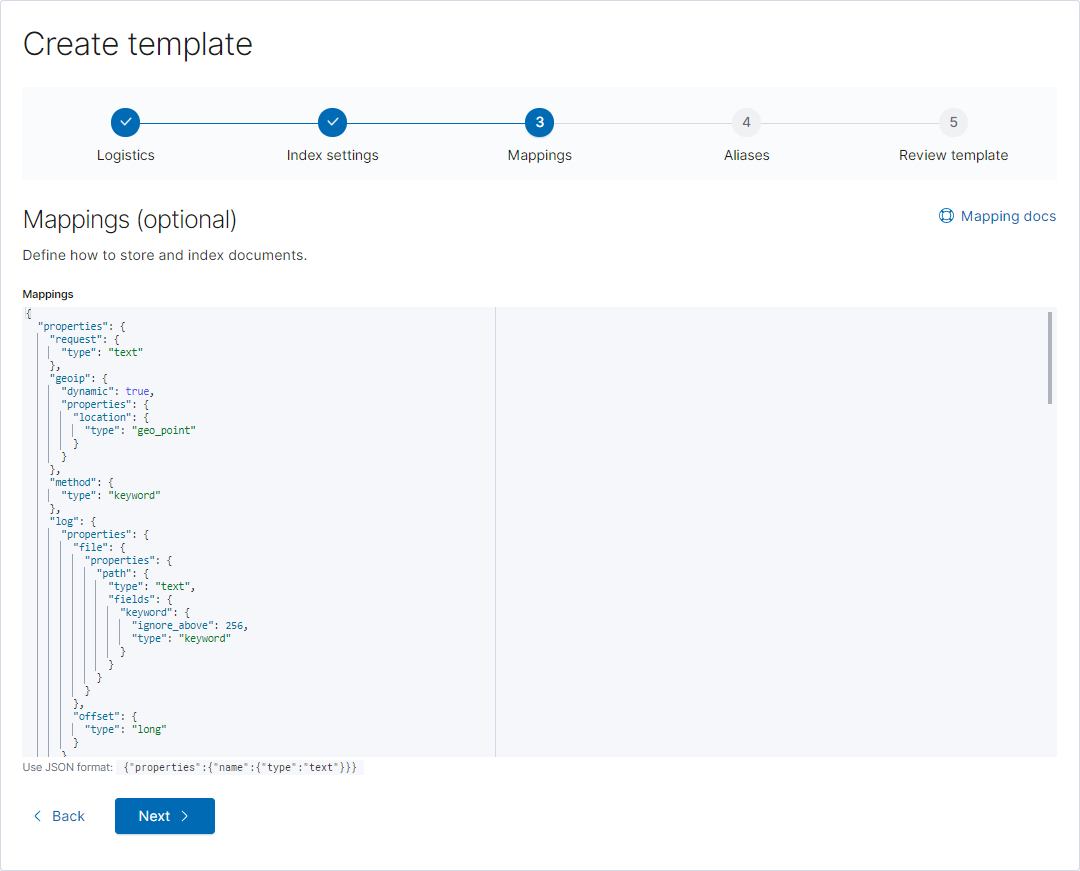The width and height of the screenshot is (1080, 871).
Task: Place cursor on the "geo_point" type line
Action: [x=141, y=430]
